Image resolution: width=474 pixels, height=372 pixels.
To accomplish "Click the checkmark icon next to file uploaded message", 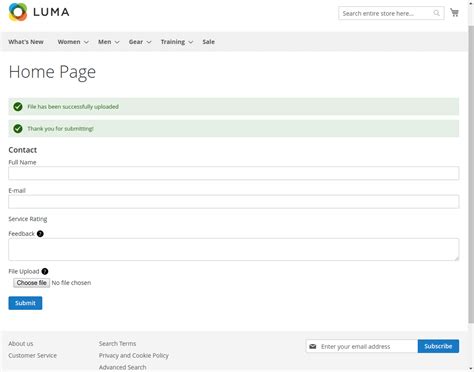I will pos(18,107).
